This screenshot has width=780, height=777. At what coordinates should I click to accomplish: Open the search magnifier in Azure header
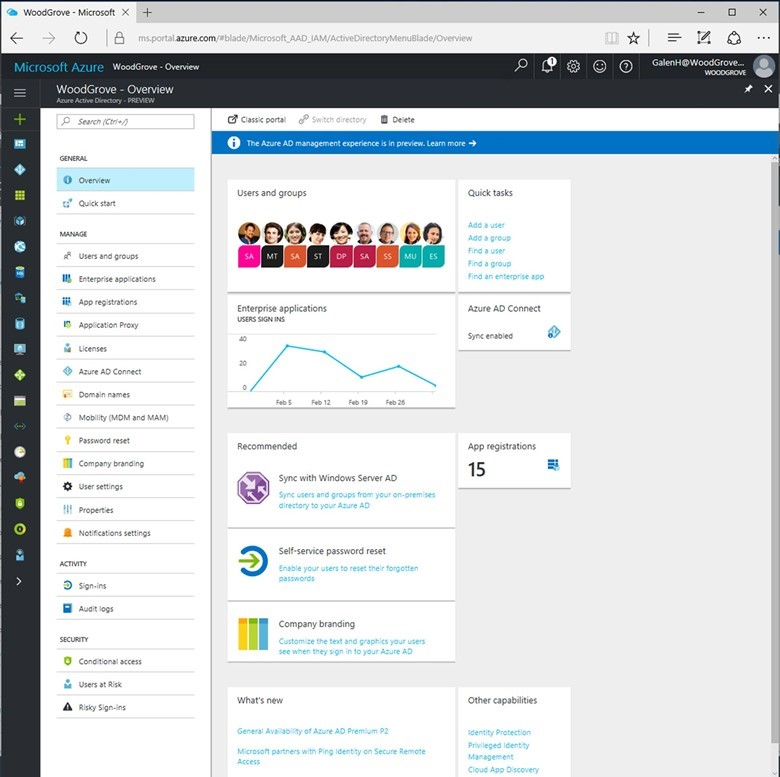point(521,66)
